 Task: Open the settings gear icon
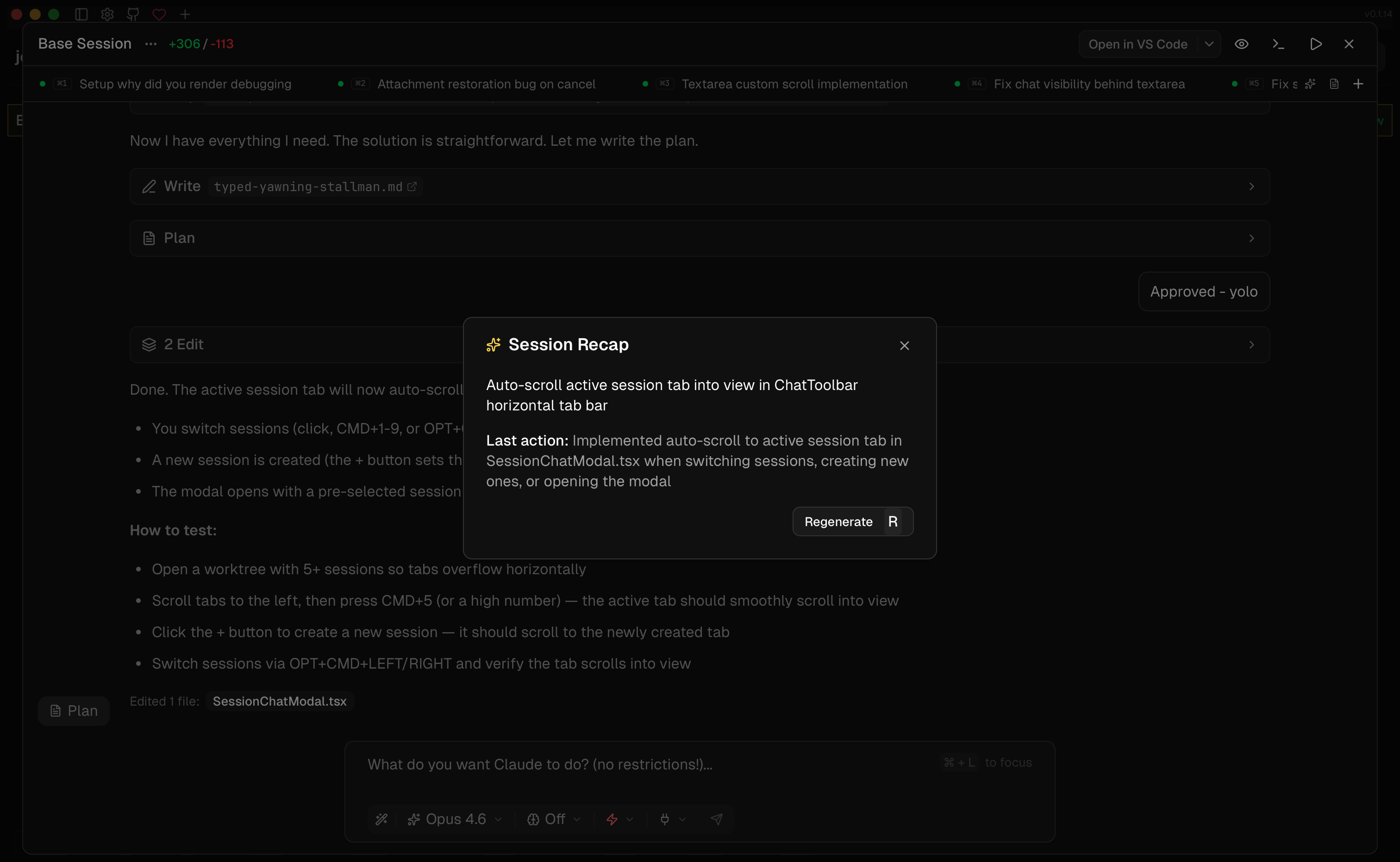107,14
